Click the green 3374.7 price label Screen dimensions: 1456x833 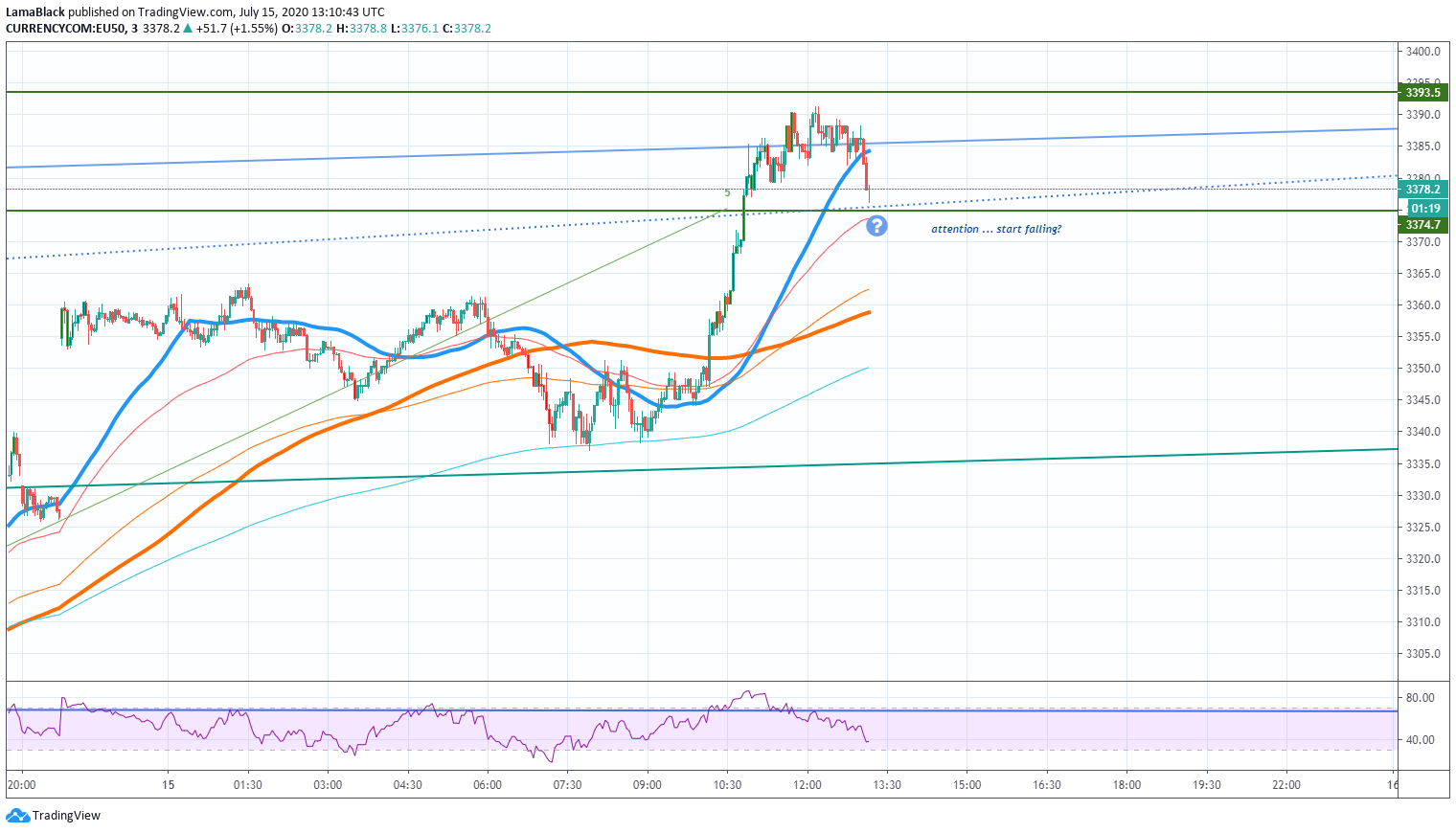[1422, 225]
